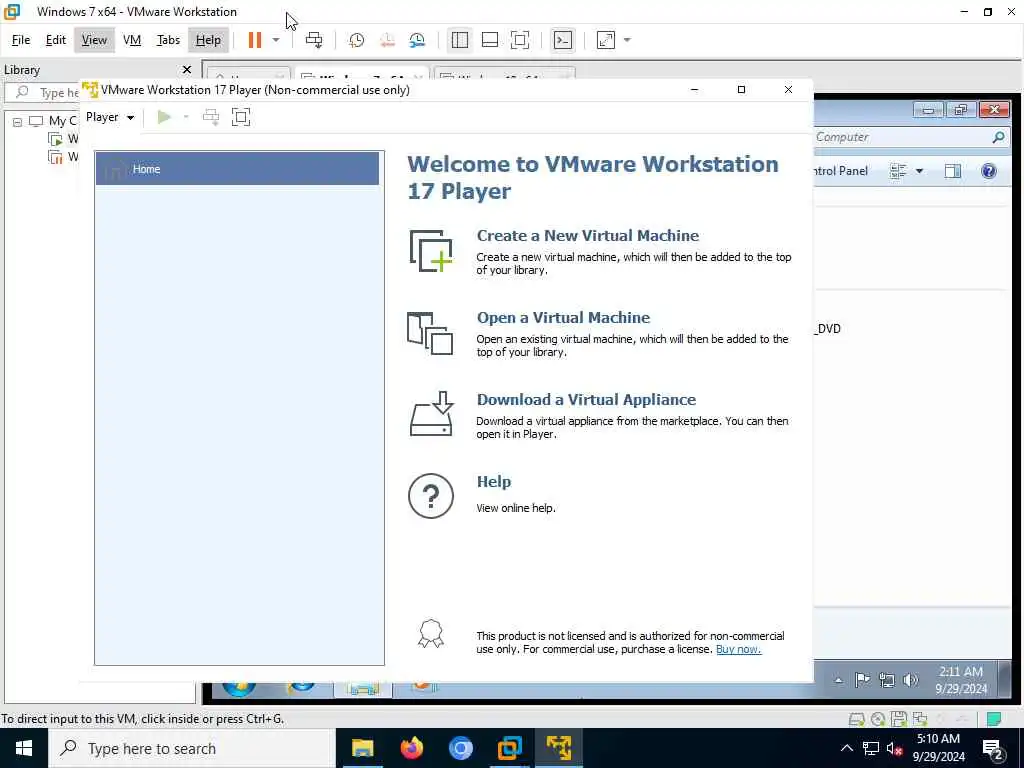Click Download a Virtual Appliance
1024x768 pixels.
586,400
